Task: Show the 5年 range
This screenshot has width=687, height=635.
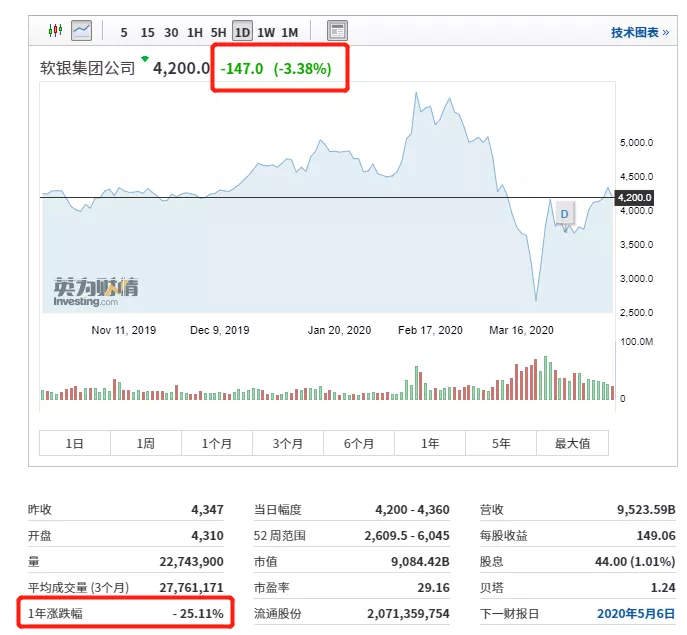Action: click(x=501, y=443)
